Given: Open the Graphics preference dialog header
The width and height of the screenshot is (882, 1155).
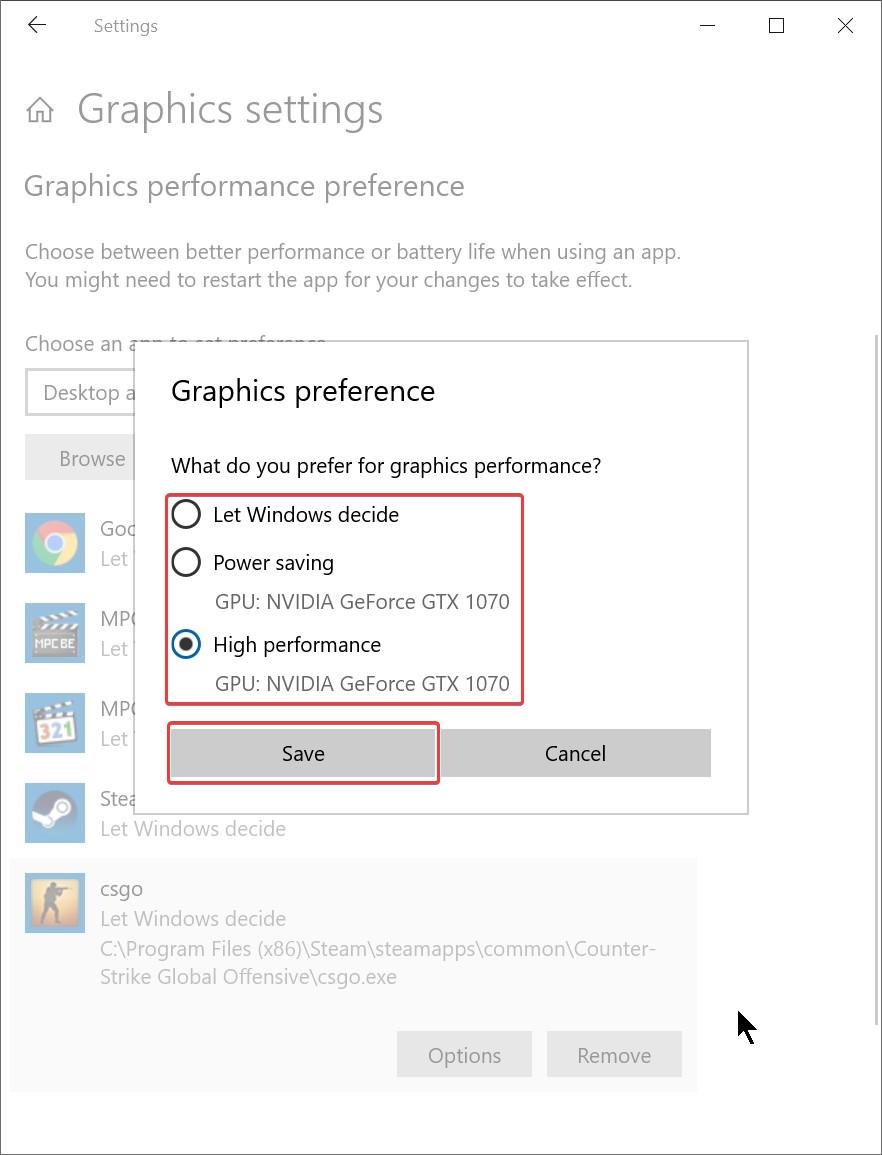Looking at the screenshot, I should coord(303,391).
